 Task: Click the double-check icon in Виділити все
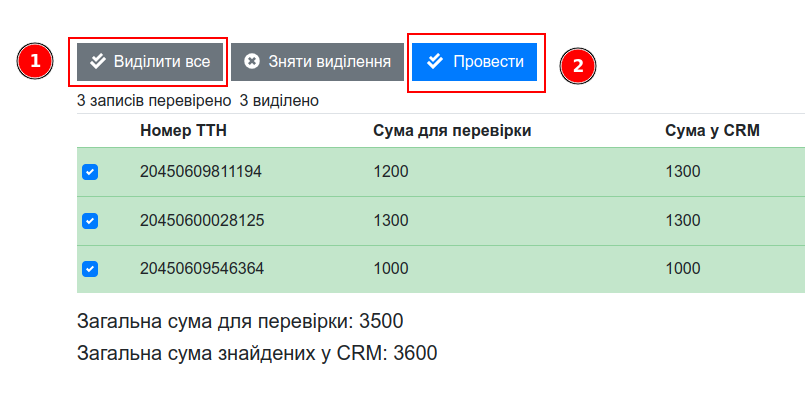[x=97, y=62]
